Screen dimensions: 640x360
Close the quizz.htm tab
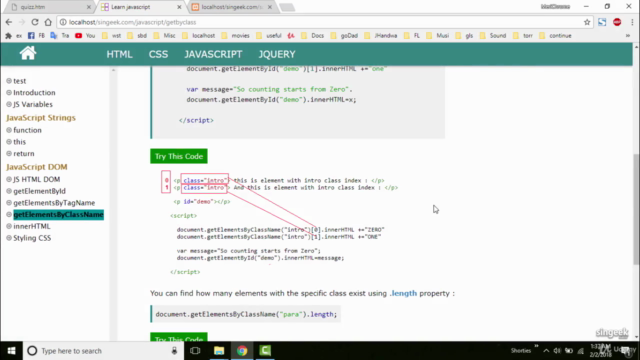pos(89,7)
